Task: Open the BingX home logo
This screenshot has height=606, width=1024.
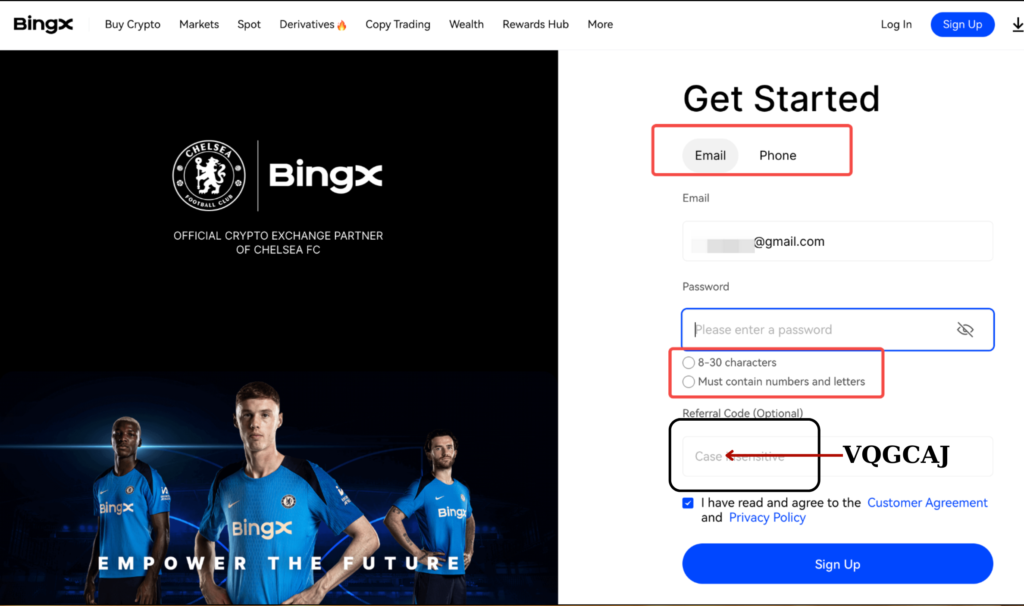Action: (x=43, y=24)
